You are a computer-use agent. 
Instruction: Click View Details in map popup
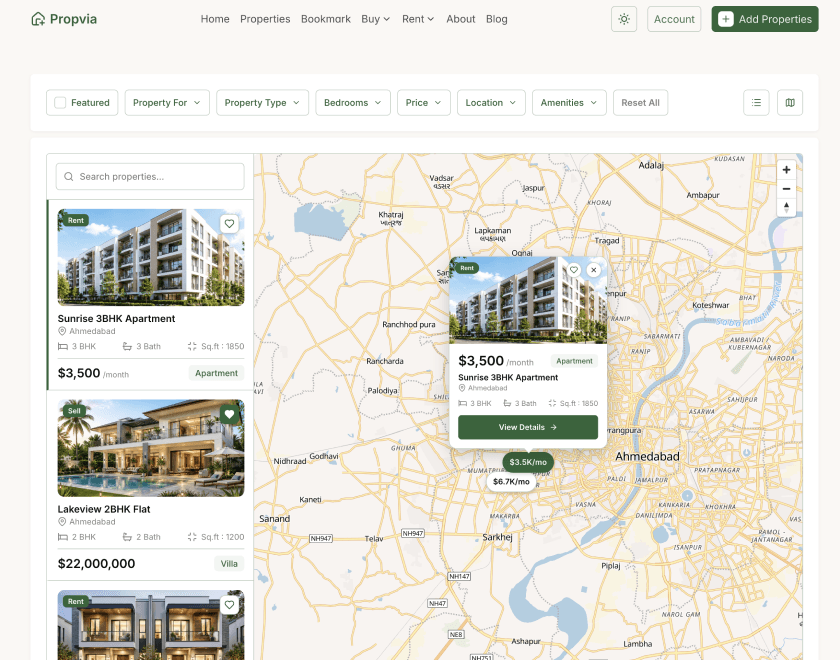(x=528, y=427)
